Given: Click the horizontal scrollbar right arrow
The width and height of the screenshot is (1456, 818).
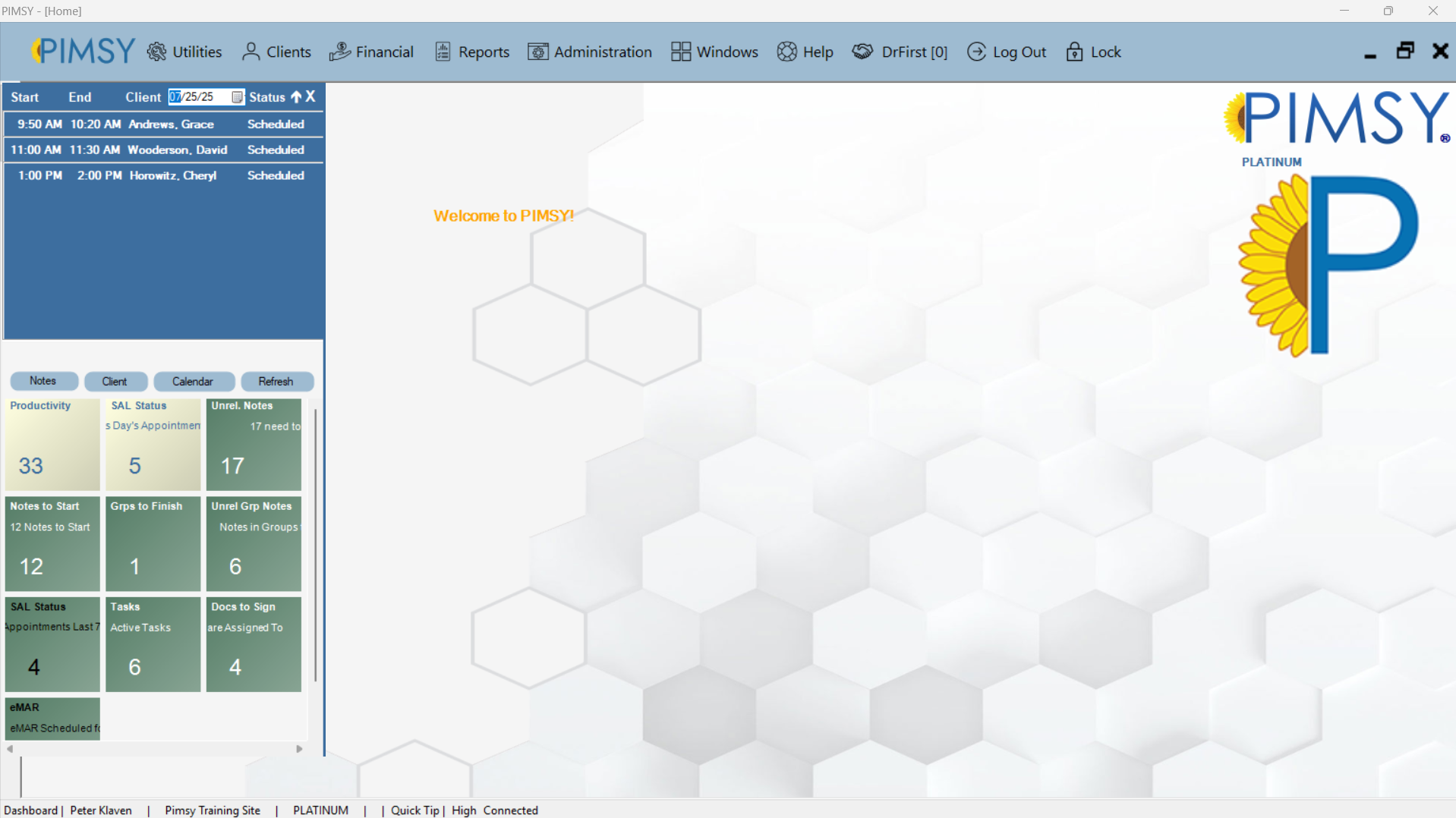Looking at the screenshot, I should point(299,749).
